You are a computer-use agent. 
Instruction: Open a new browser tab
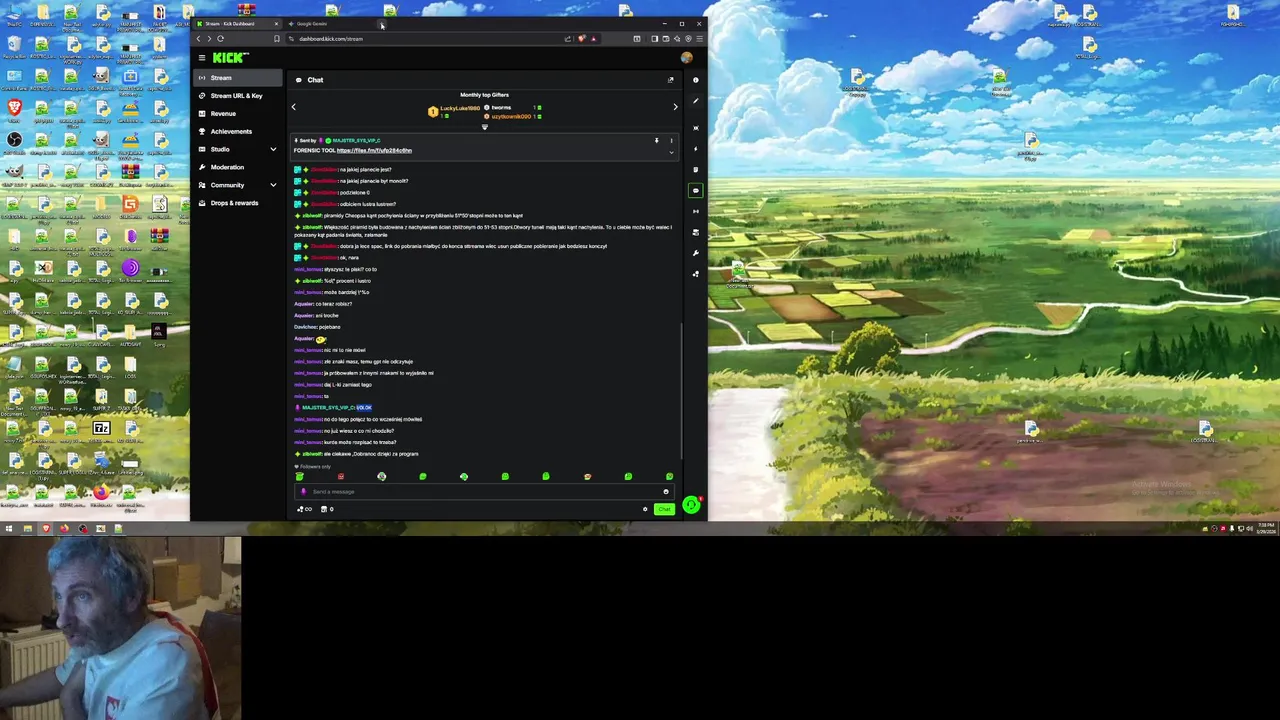(x=381, y=24)
